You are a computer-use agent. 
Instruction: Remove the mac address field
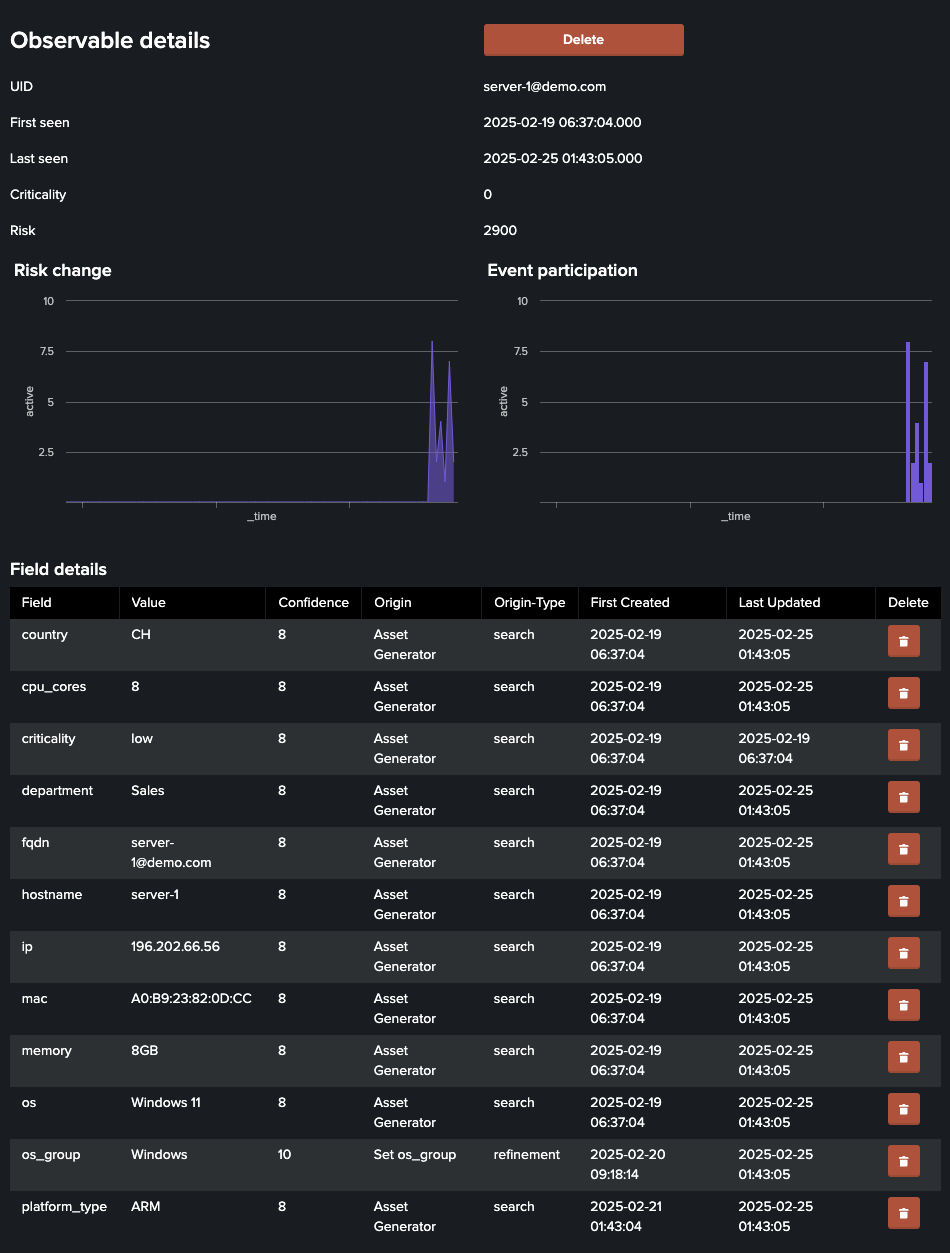(903, 1005)
